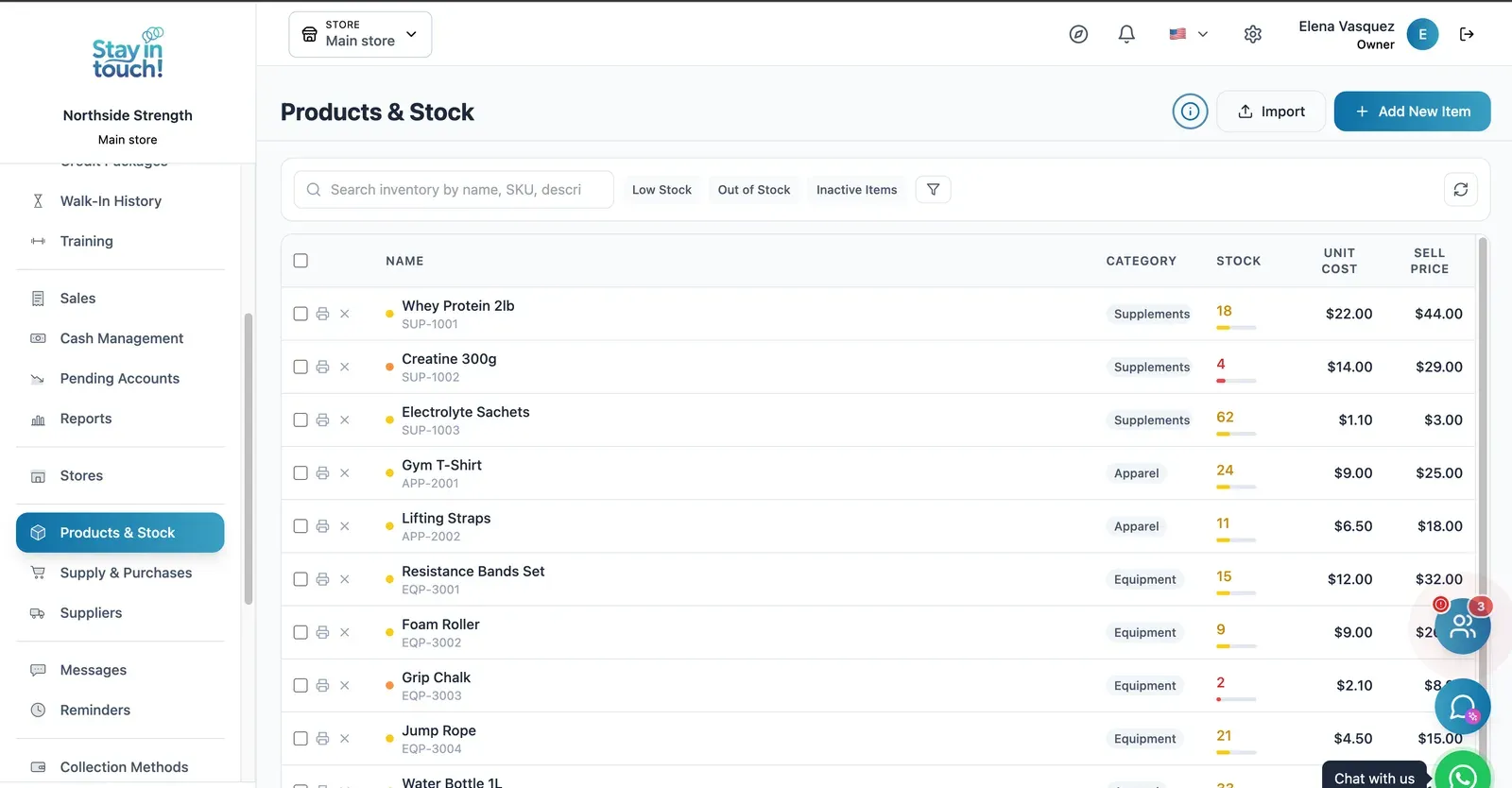Tick the Resistance Bands Set checkbox
Viewport: 1512px width, 788px height.
301,579
